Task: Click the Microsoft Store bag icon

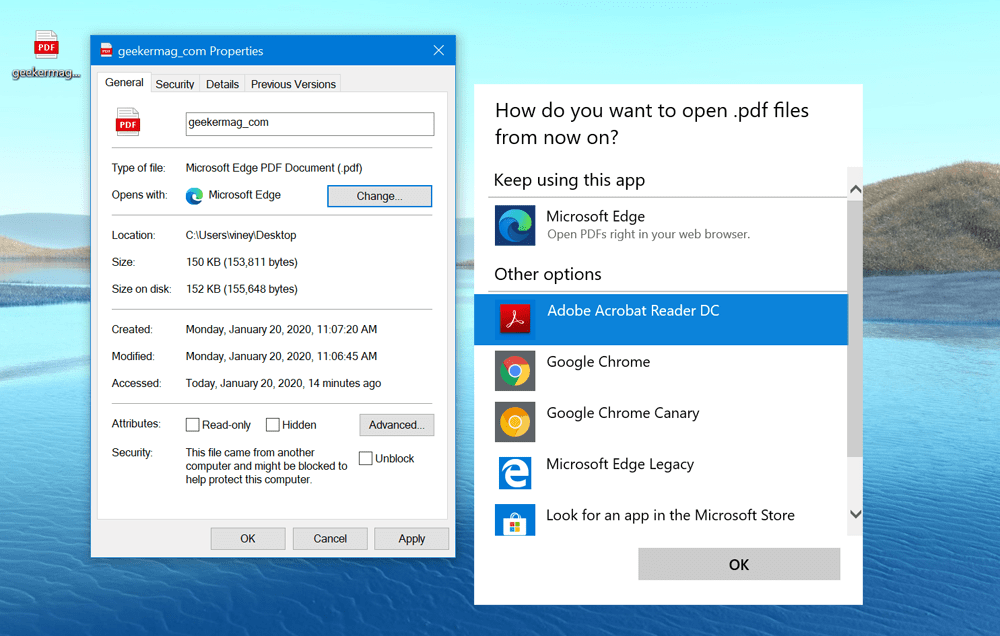Action: tap(515, 520)
